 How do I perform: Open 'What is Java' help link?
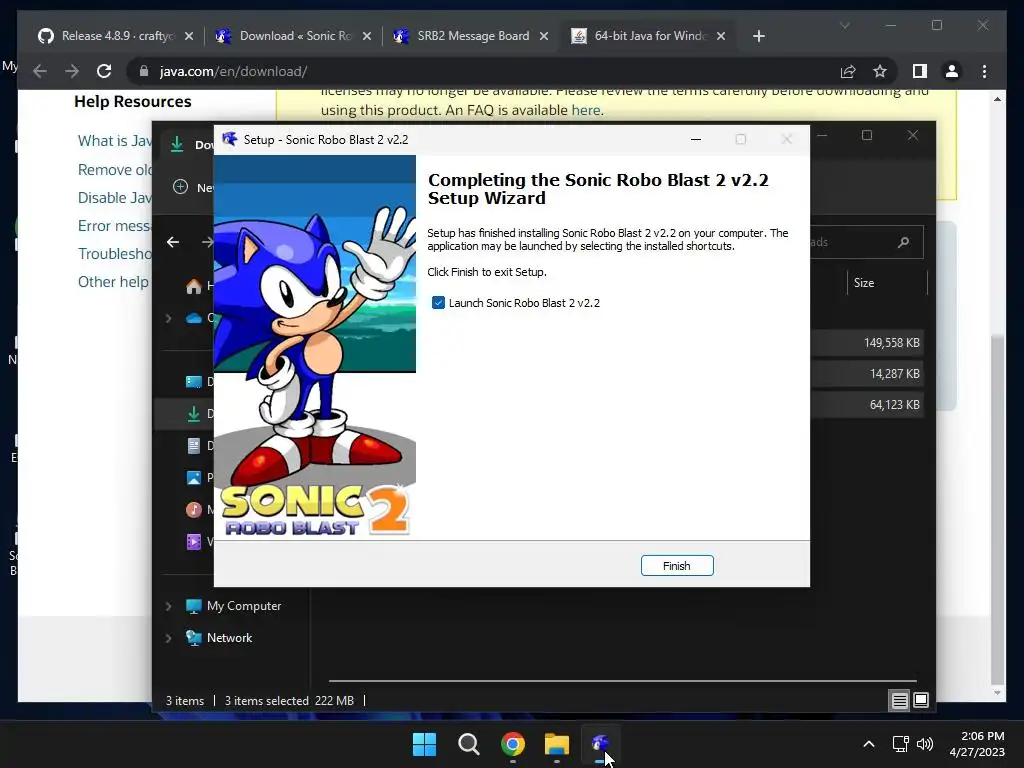[x=115, y=140]
